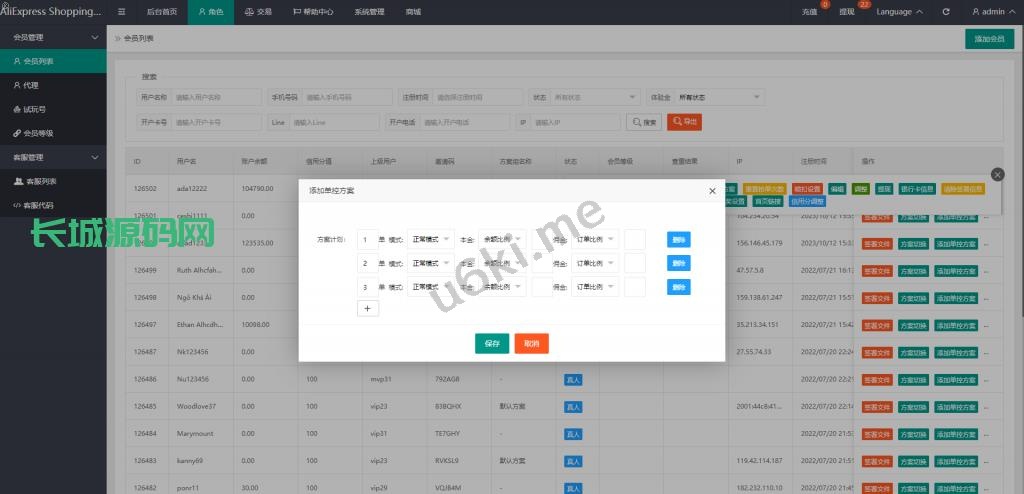The height and width of the screenshot is (494, 1024).
Task: Click the green 保存 button
Action: [492, 343]
